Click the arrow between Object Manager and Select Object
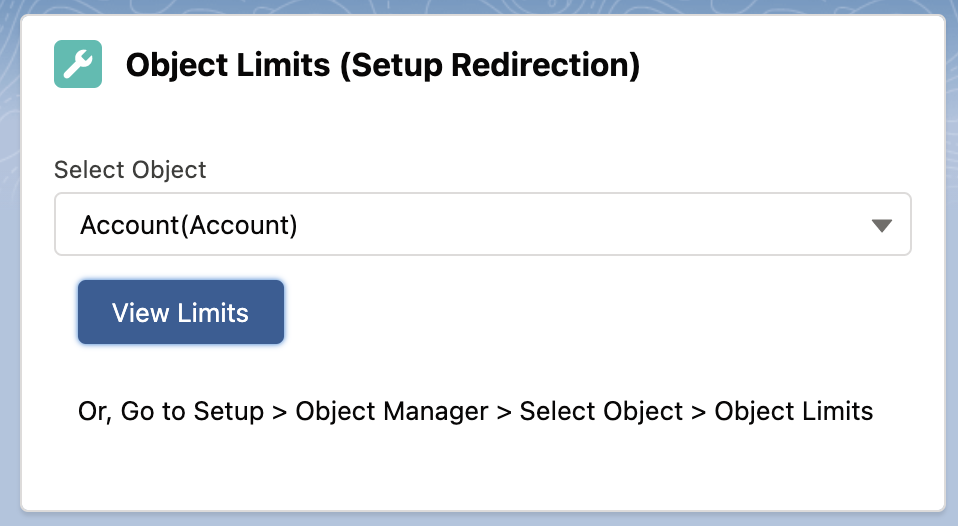This screenshot has width=958, height=526. tap(504, 412)
